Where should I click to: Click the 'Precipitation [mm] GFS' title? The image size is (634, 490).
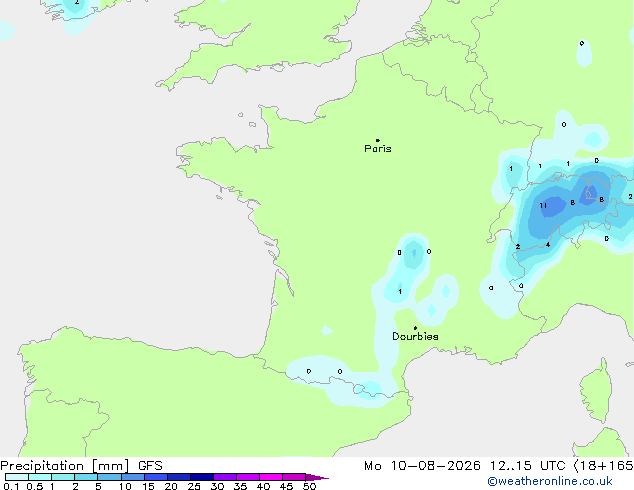[81, 466]
